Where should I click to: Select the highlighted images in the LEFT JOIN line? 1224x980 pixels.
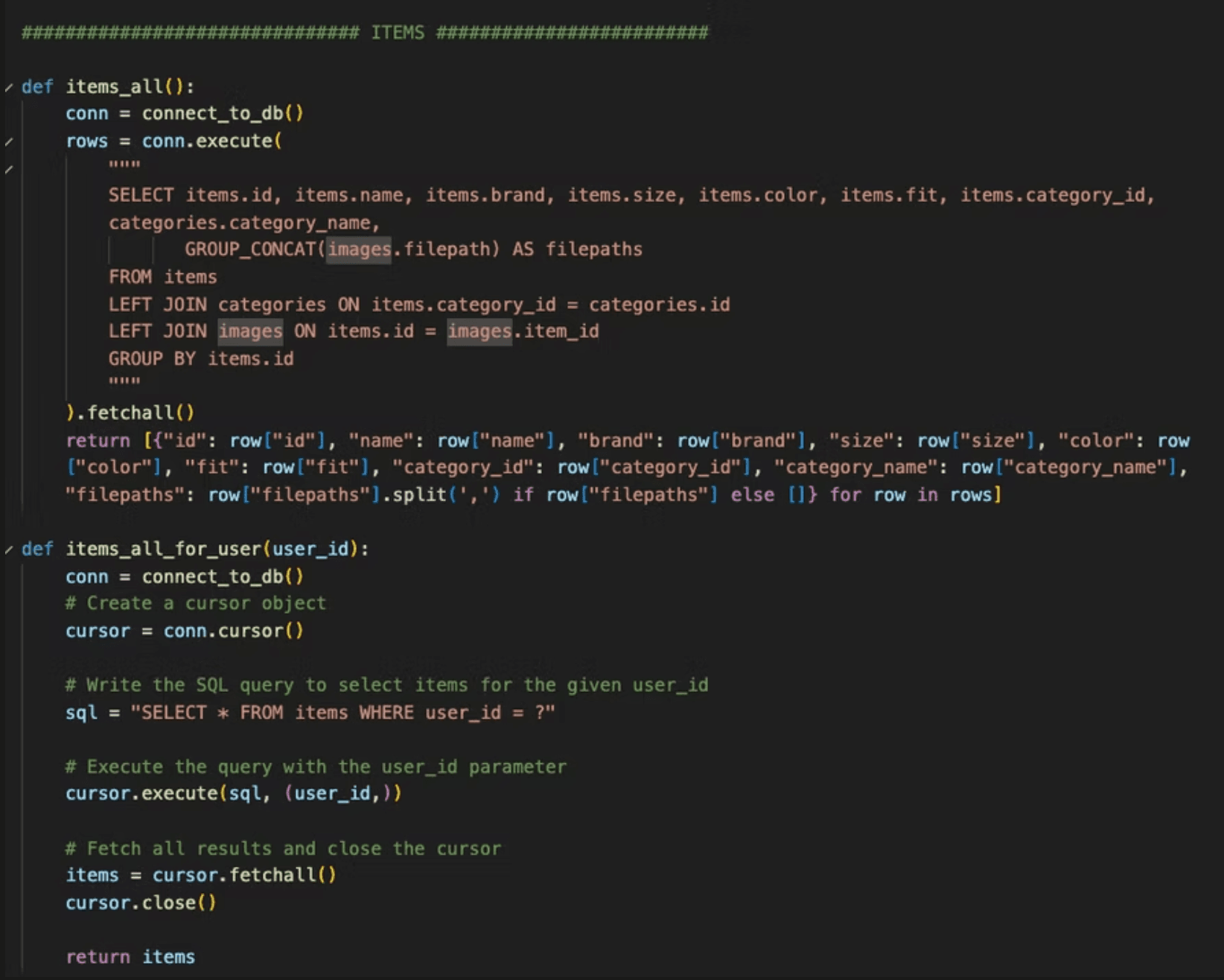(250, 331)
